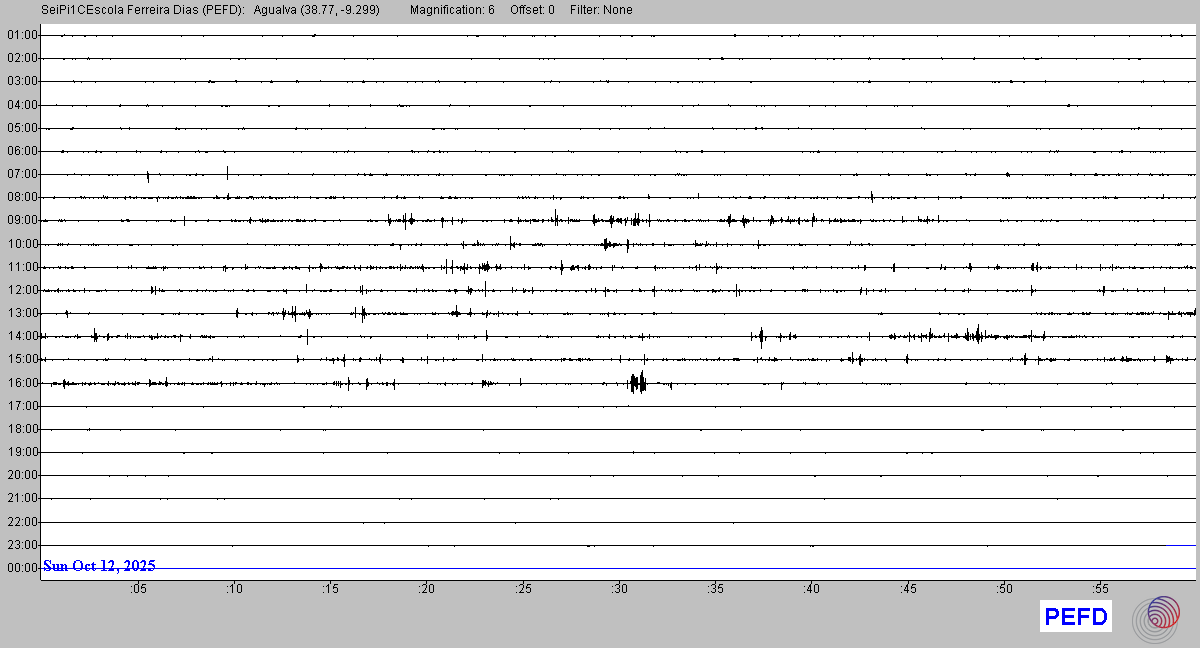Click the :45 minute axis label
1200x648 pixels.
click(907, 589)
